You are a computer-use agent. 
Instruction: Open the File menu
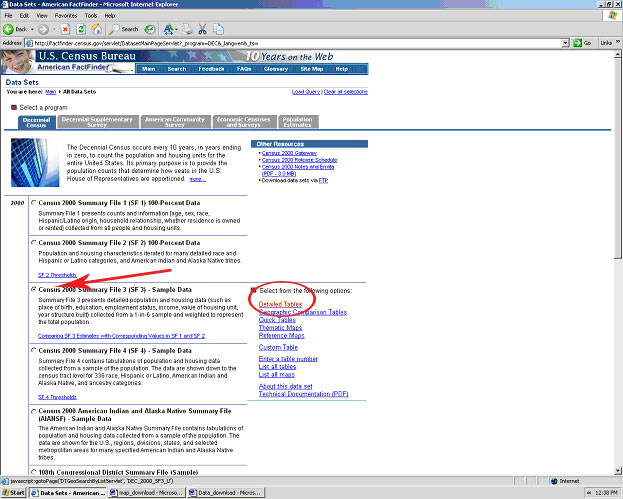point(8,16)
